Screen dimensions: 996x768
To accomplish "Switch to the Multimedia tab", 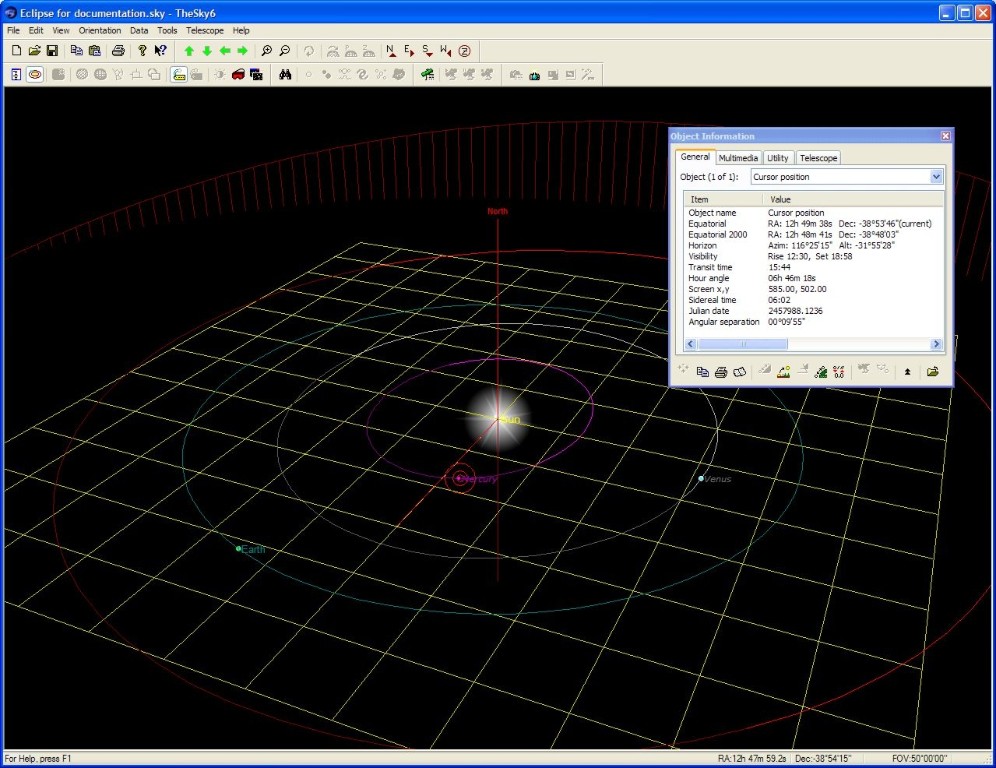I will click(738, 158).
